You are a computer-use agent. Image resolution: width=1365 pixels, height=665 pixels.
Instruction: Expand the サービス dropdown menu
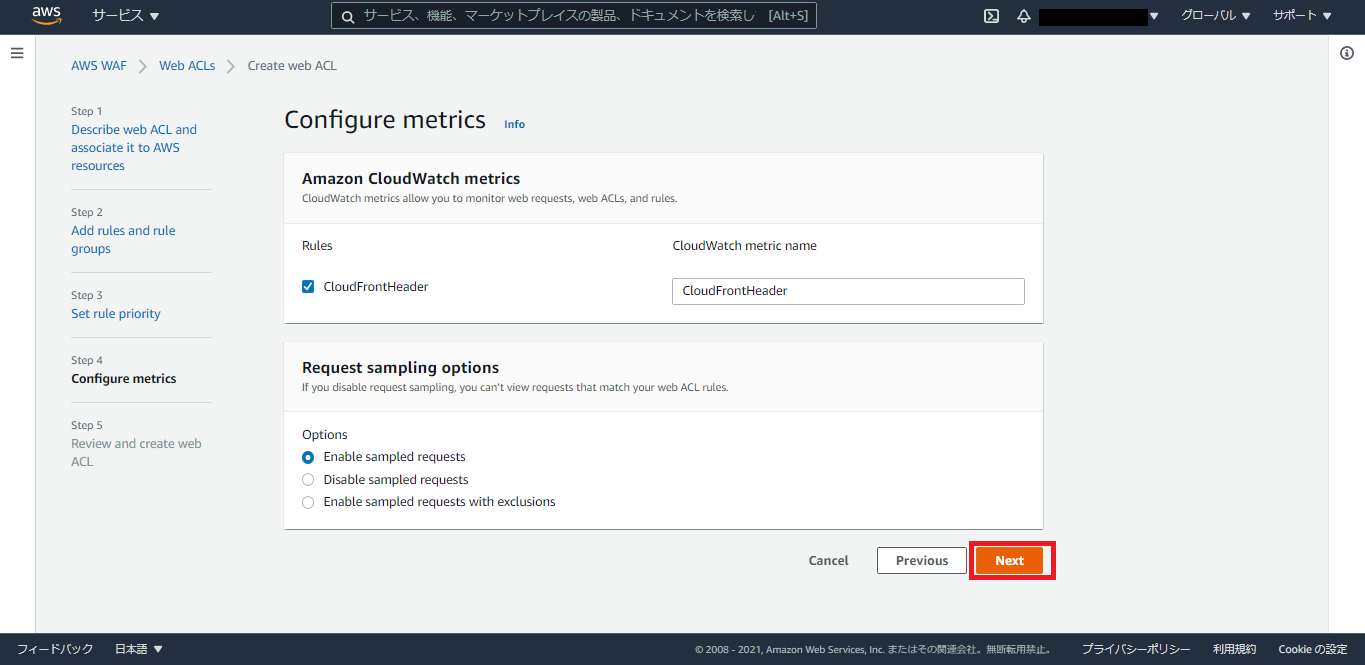pyautogui.click(x=126, y=16)
